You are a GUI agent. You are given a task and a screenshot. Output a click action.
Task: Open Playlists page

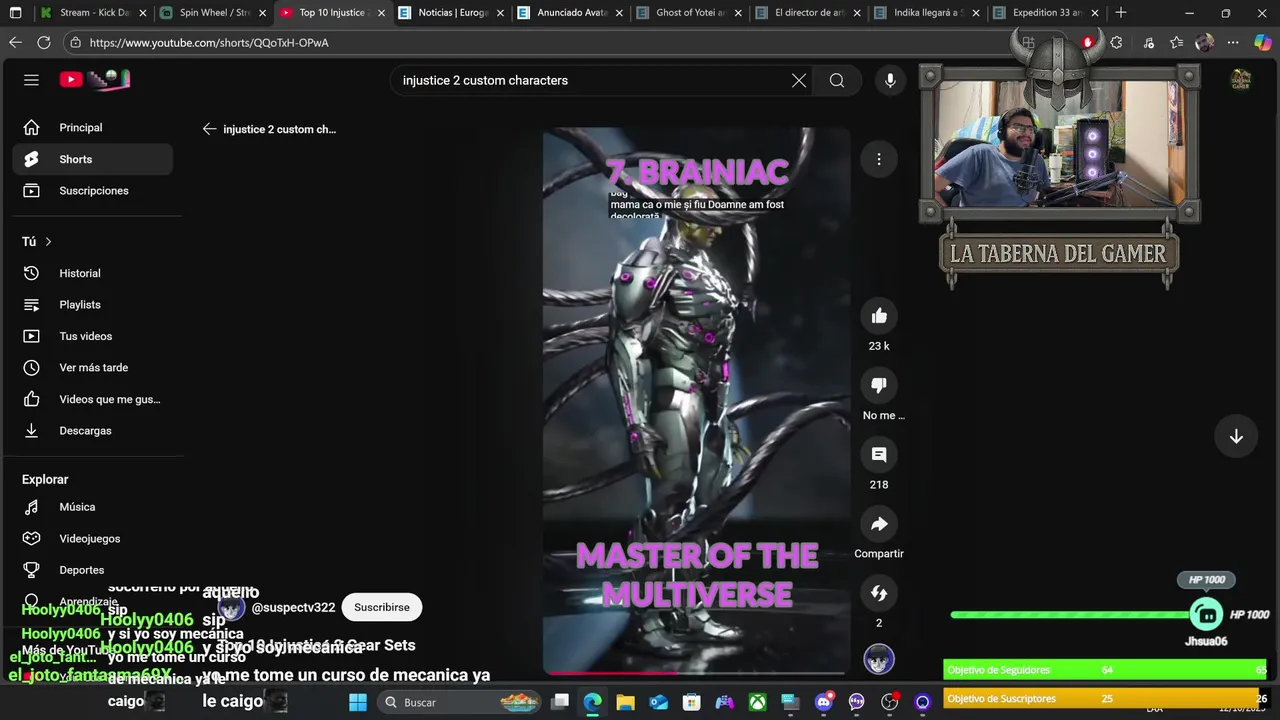(93, 305)
